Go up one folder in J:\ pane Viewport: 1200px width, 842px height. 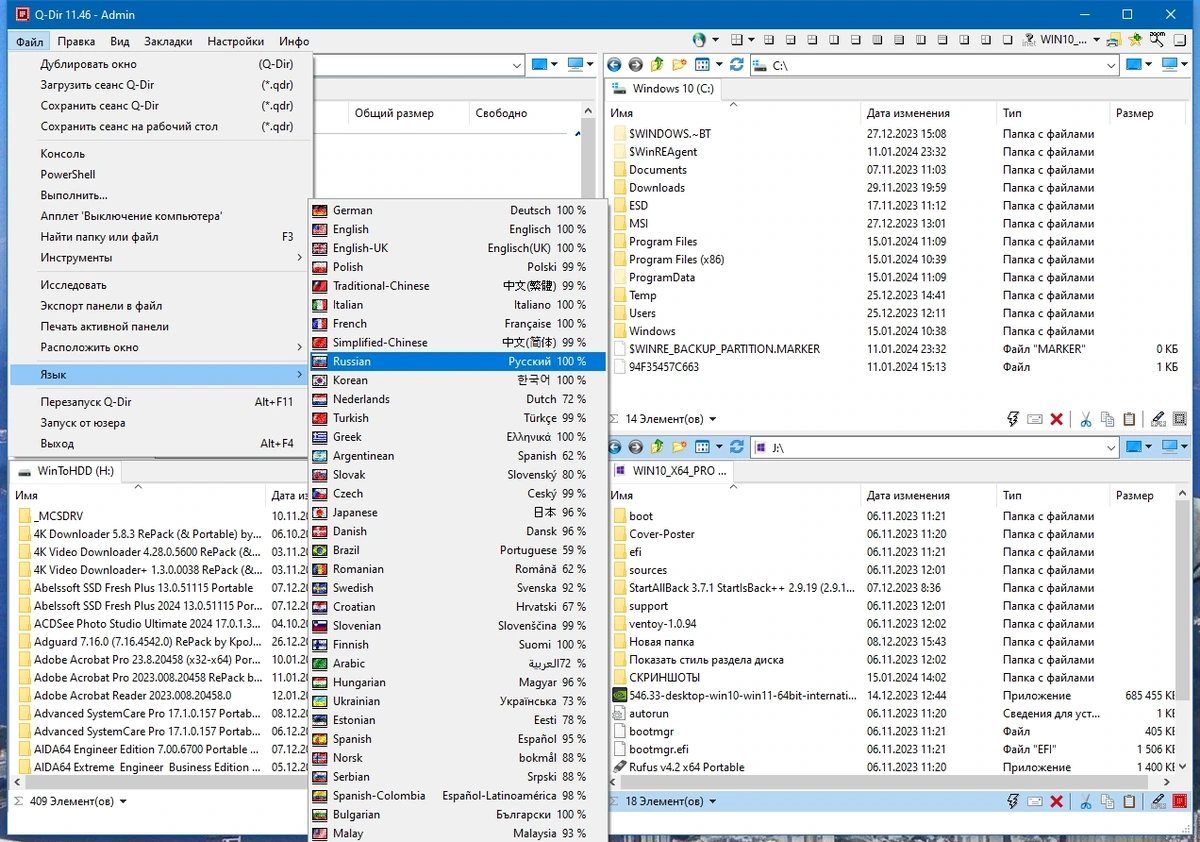[657, 447]
